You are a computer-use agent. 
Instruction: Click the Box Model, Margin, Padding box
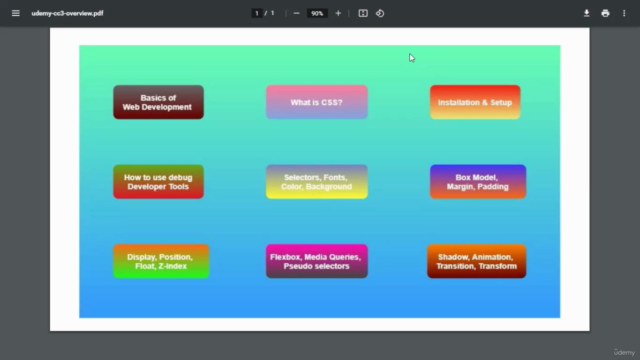tap(478, 182)
